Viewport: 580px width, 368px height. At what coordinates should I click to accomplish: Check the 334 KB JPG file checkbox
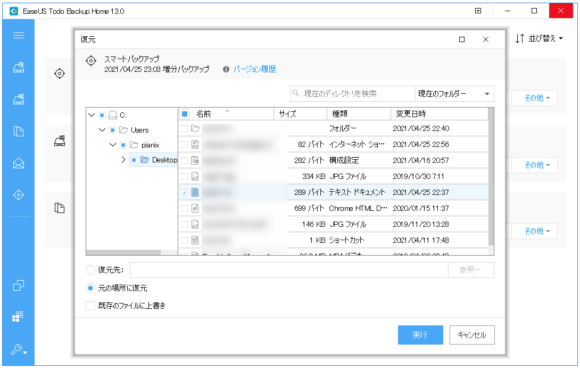(x=184, y=176)
